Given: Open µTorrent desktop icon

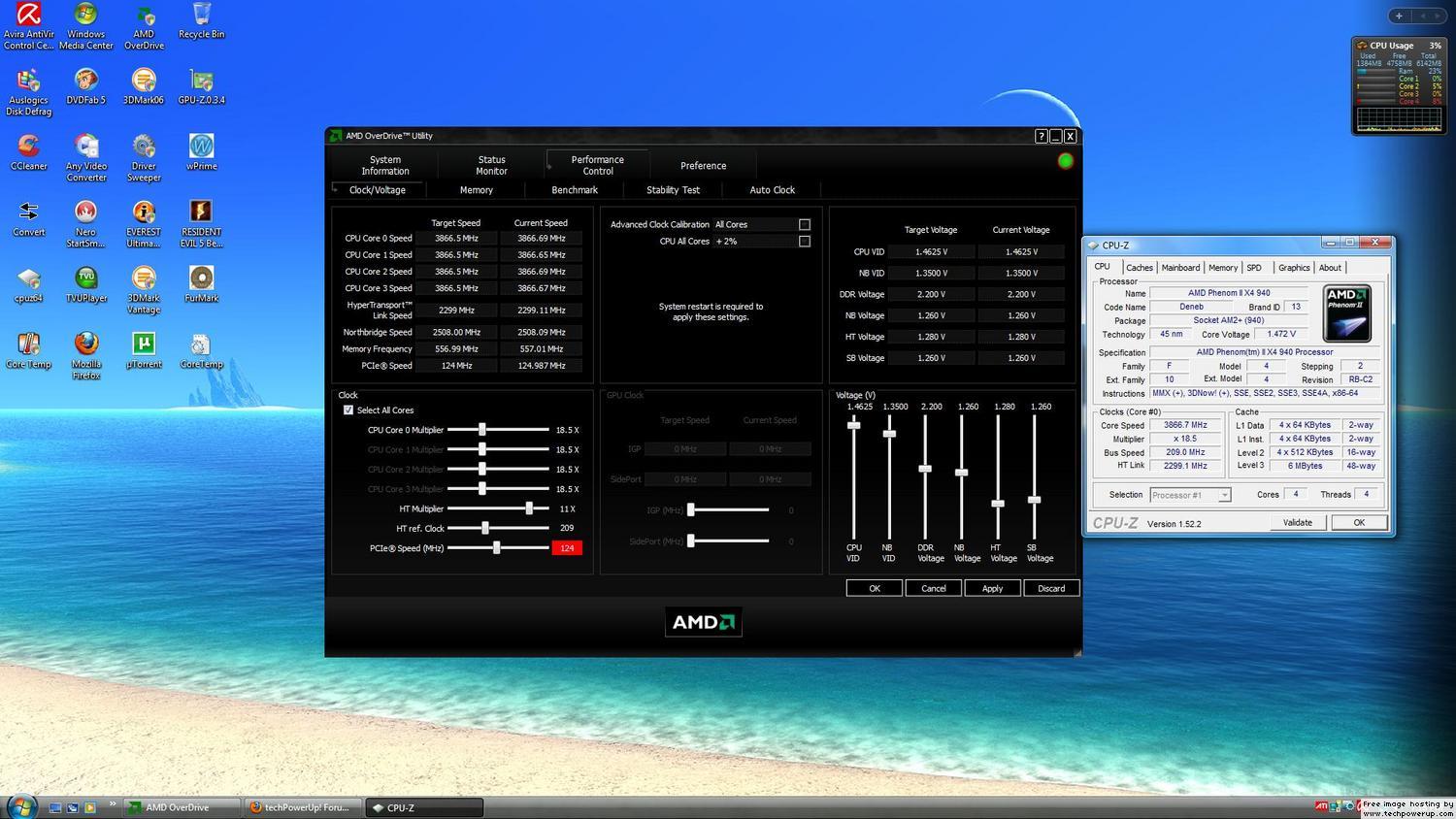Looking at the screenshot, I should point(144,351).
